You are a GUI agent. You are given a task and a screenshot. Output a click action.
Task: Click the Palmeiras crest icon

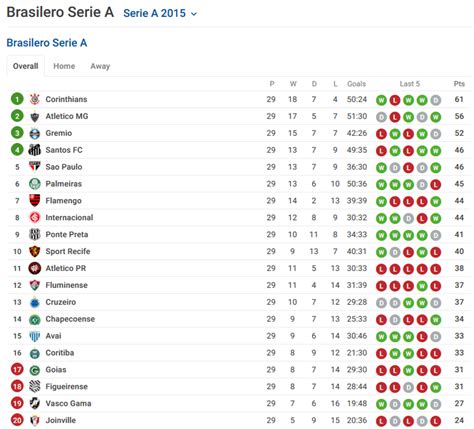point(35,184)
